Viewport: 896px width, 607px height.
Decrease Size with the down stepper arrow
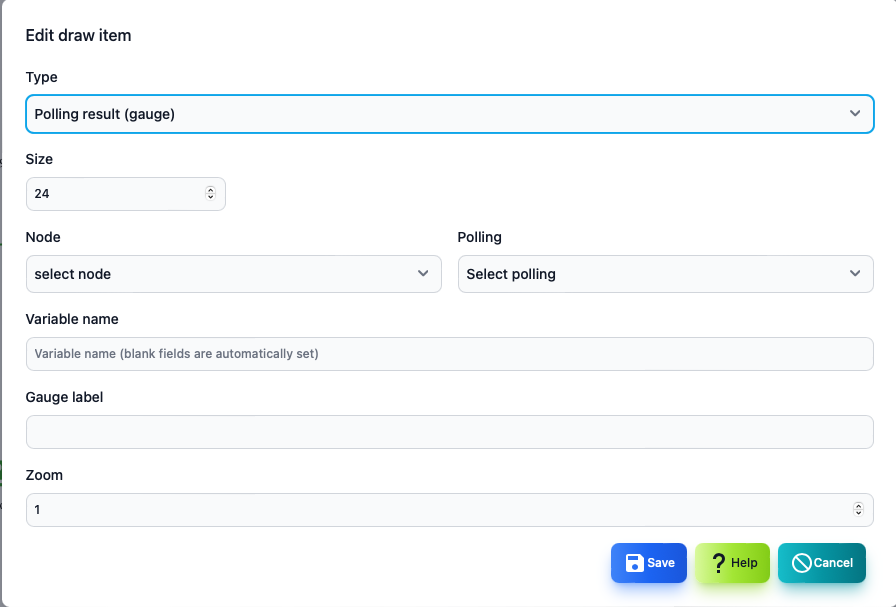210,197
